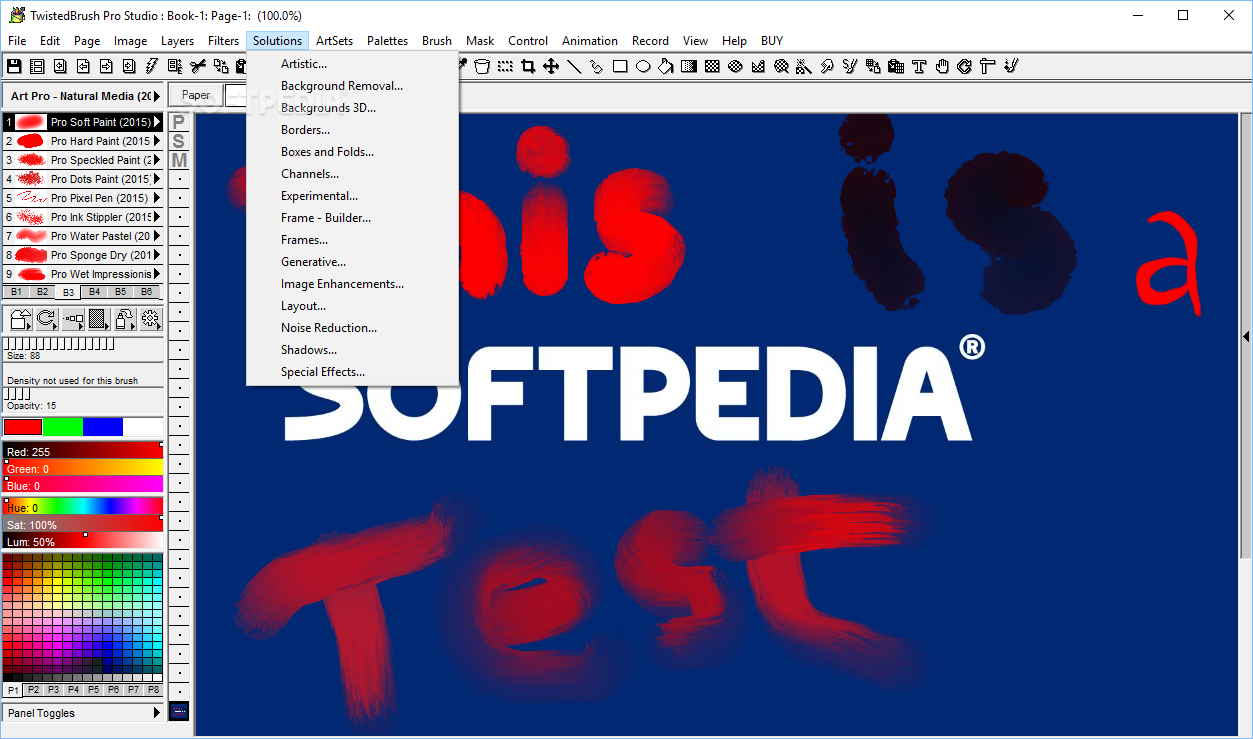Click the page layout list icon

[37, 66]
